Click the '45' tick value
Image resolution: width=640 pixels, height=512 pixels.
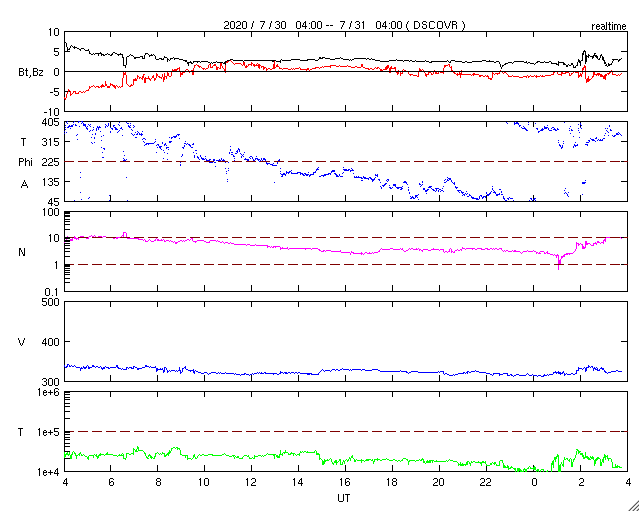tap(53, 202)
